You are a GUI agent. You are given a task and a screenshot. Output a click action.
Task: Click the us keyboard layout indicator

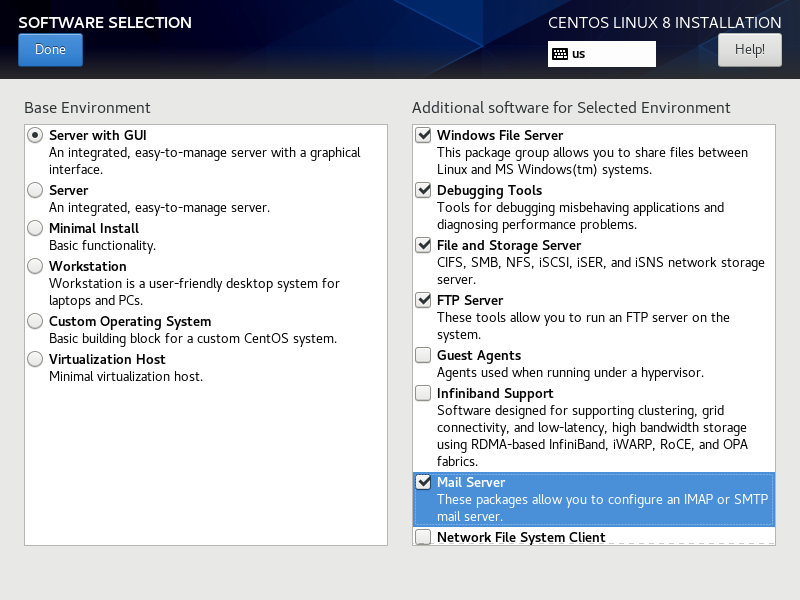click(602, 54)
